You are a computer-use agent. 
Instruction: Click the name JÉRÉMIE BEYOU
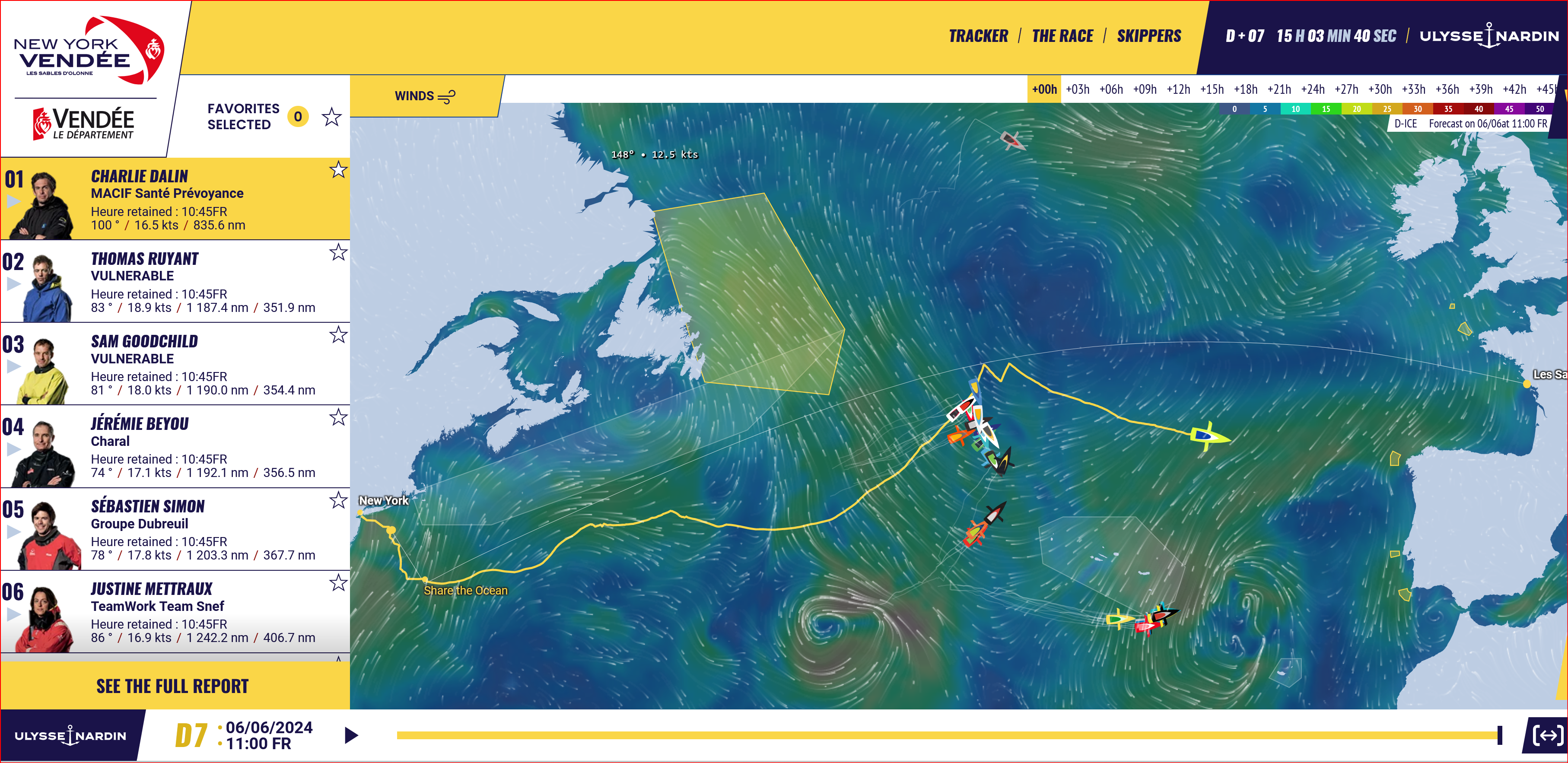(140, 423)
